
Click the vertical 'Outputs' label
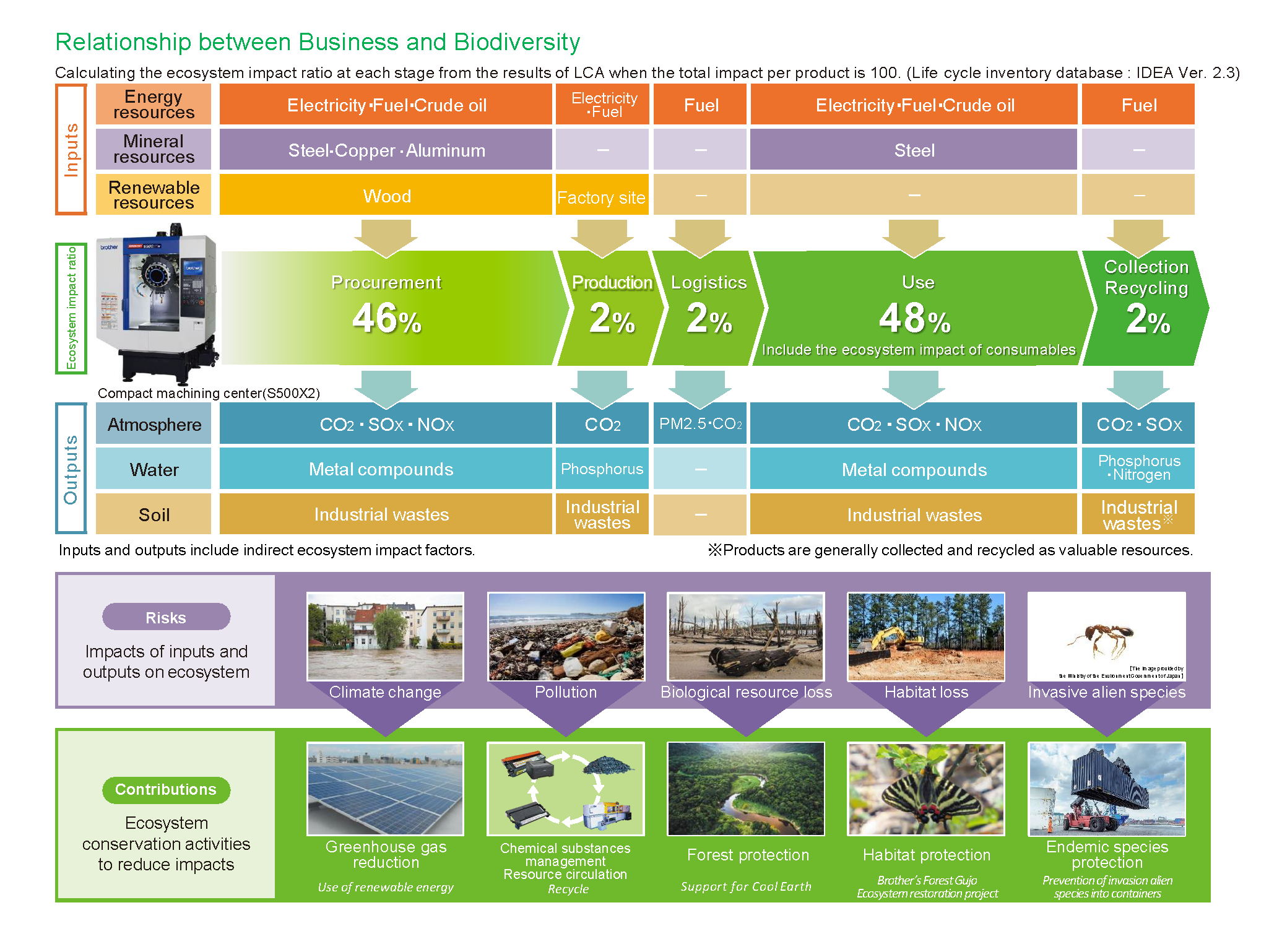tap(71, 469)
